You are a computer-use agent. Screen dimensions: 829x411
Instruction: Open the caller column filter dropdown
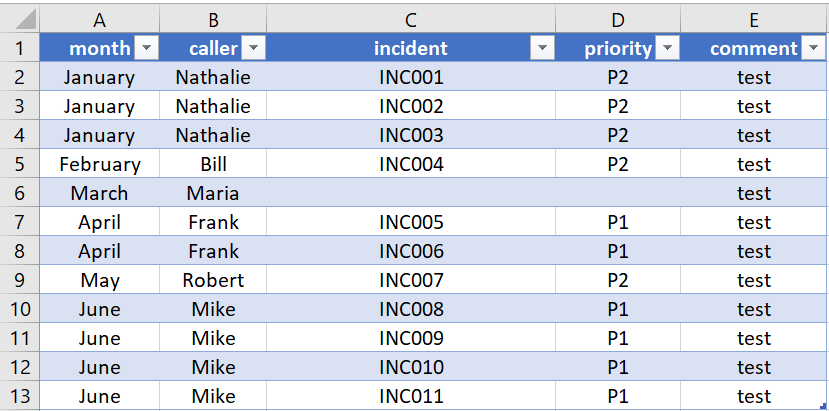pyautogui.click(x=254, y=48)
